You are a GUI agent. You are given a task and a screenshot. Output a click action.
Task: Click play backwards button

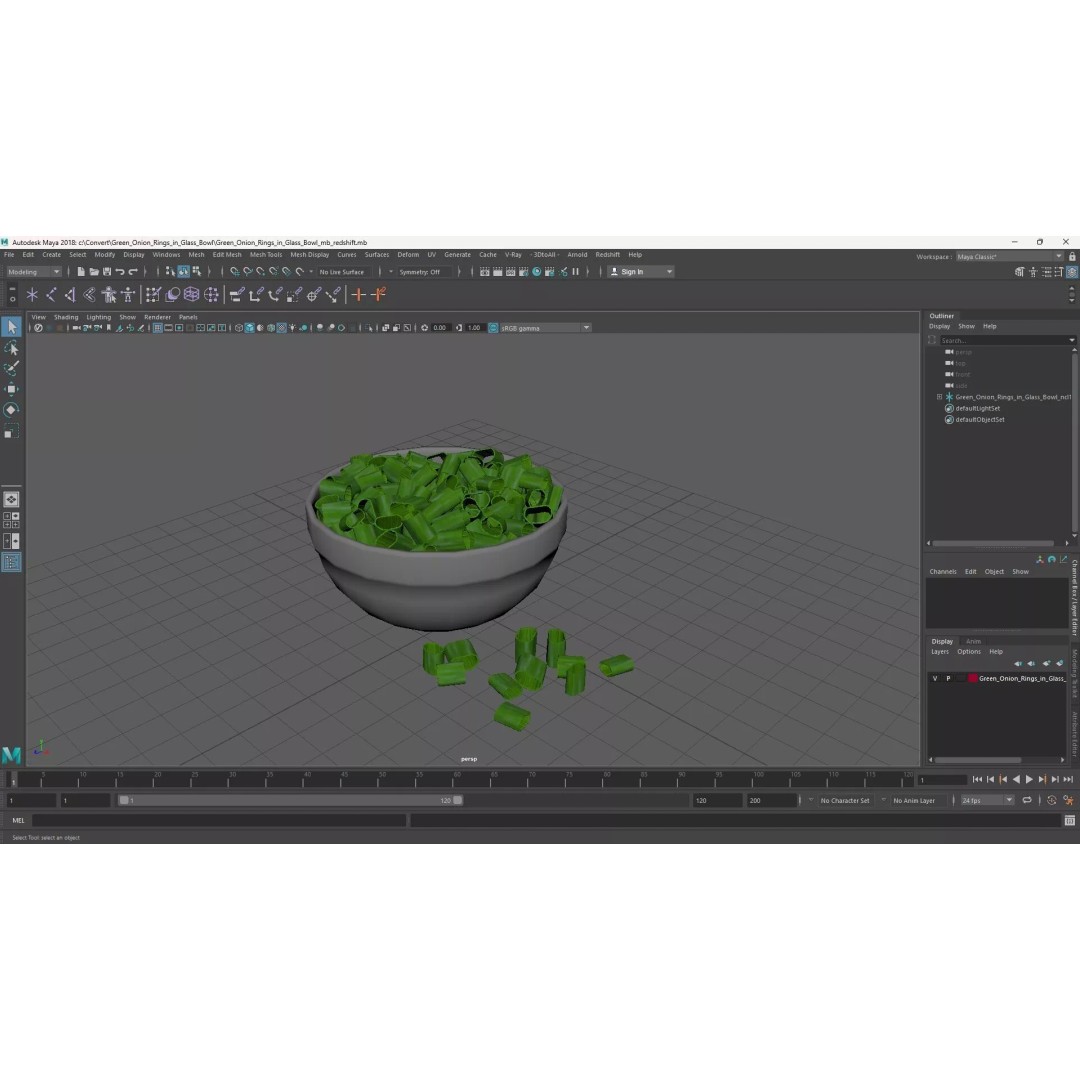[x=1016, y=780]
